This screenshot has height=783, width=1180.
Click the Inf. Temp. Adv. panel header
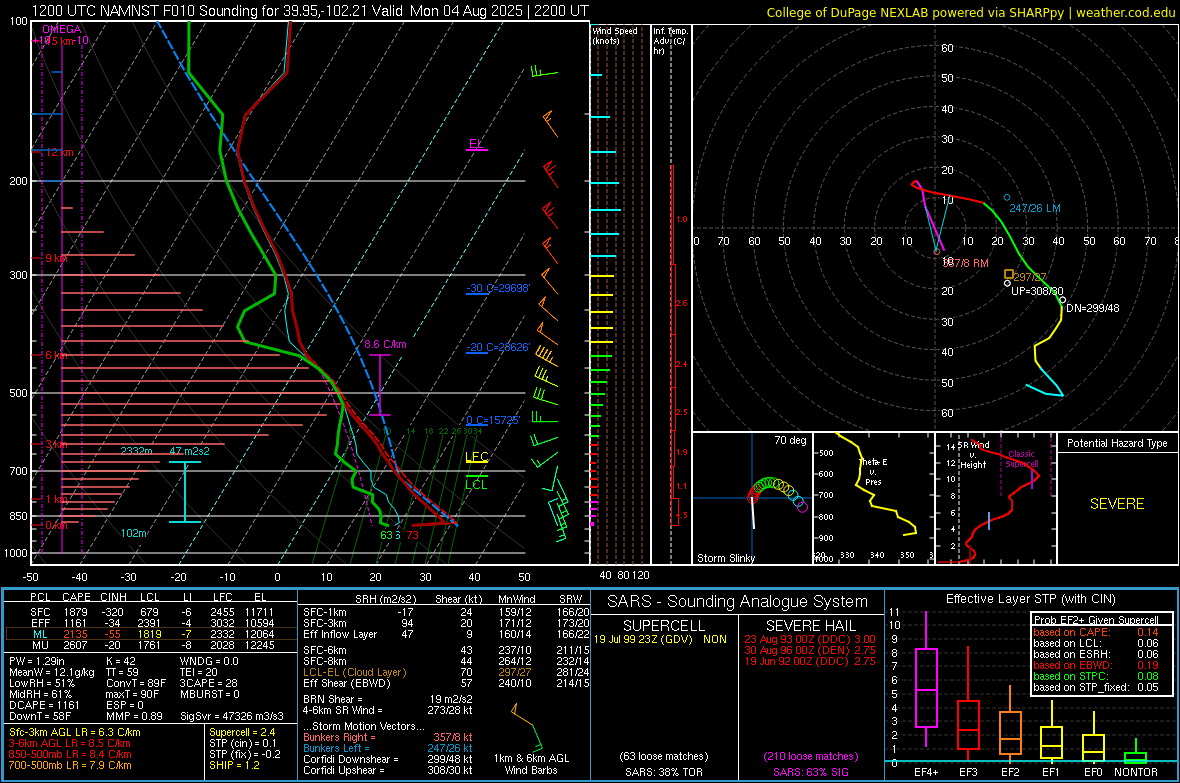point(670,41)
